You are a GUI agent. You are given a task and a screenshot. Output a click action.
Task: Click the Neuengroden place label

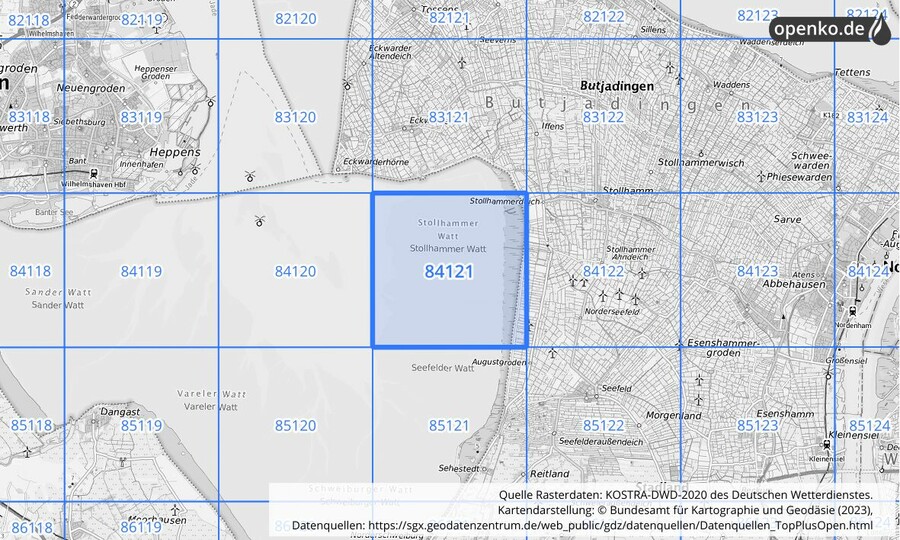click(x=91, y=88)
